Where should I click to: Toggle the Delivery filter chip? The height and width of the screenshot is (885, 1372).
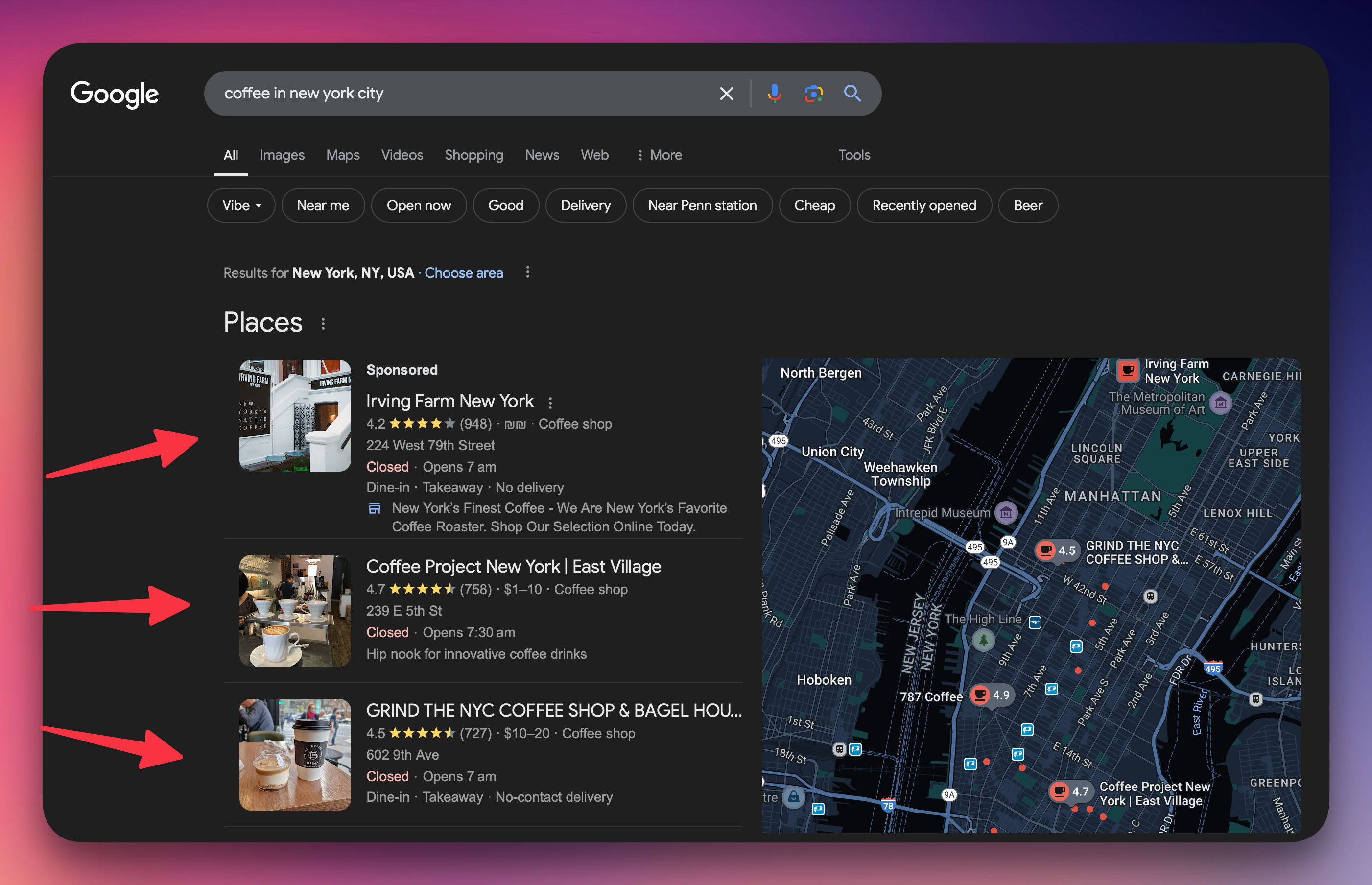click(586, 205)
